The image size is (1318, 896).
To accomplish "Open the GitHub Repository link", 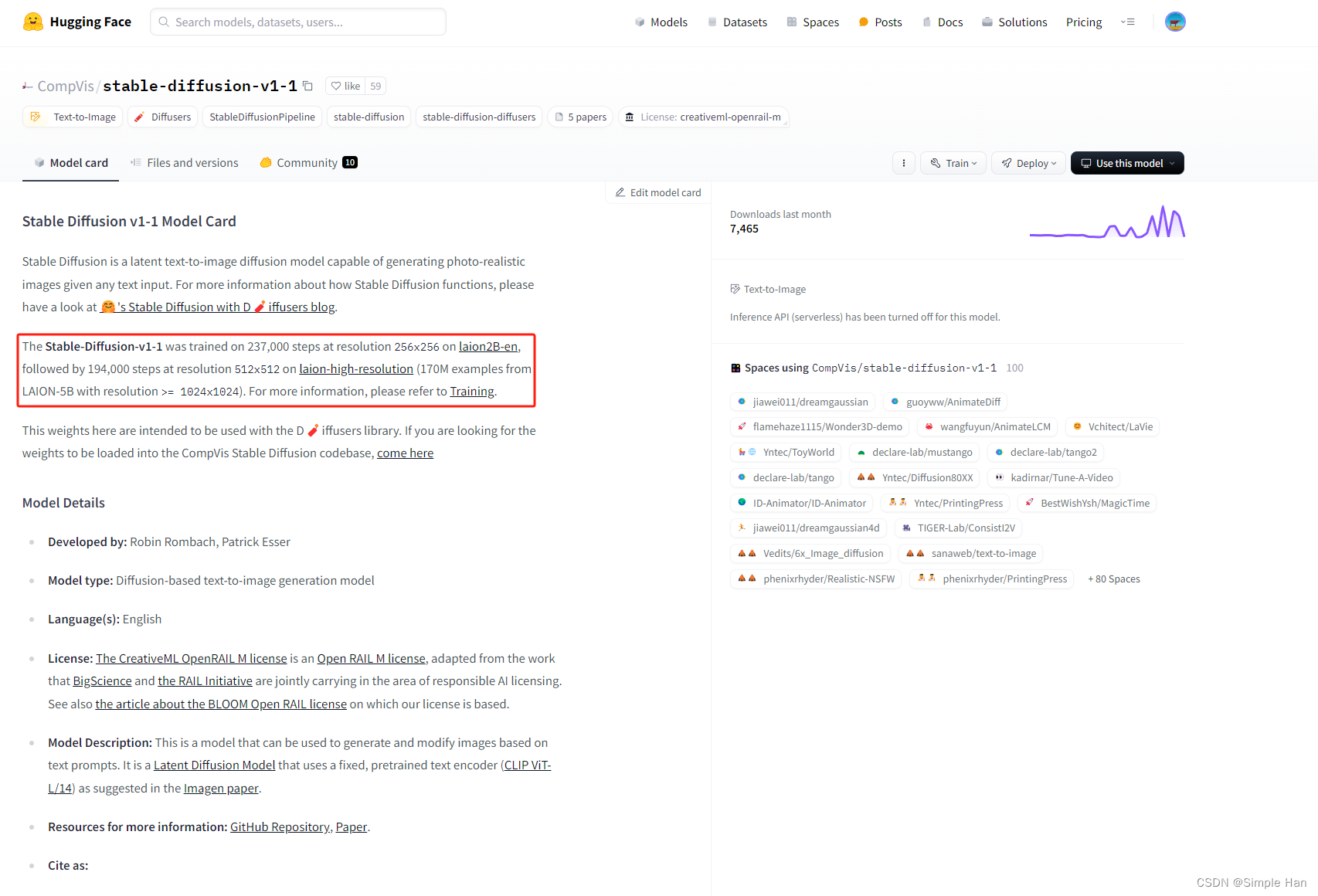I will click(280, 826).
